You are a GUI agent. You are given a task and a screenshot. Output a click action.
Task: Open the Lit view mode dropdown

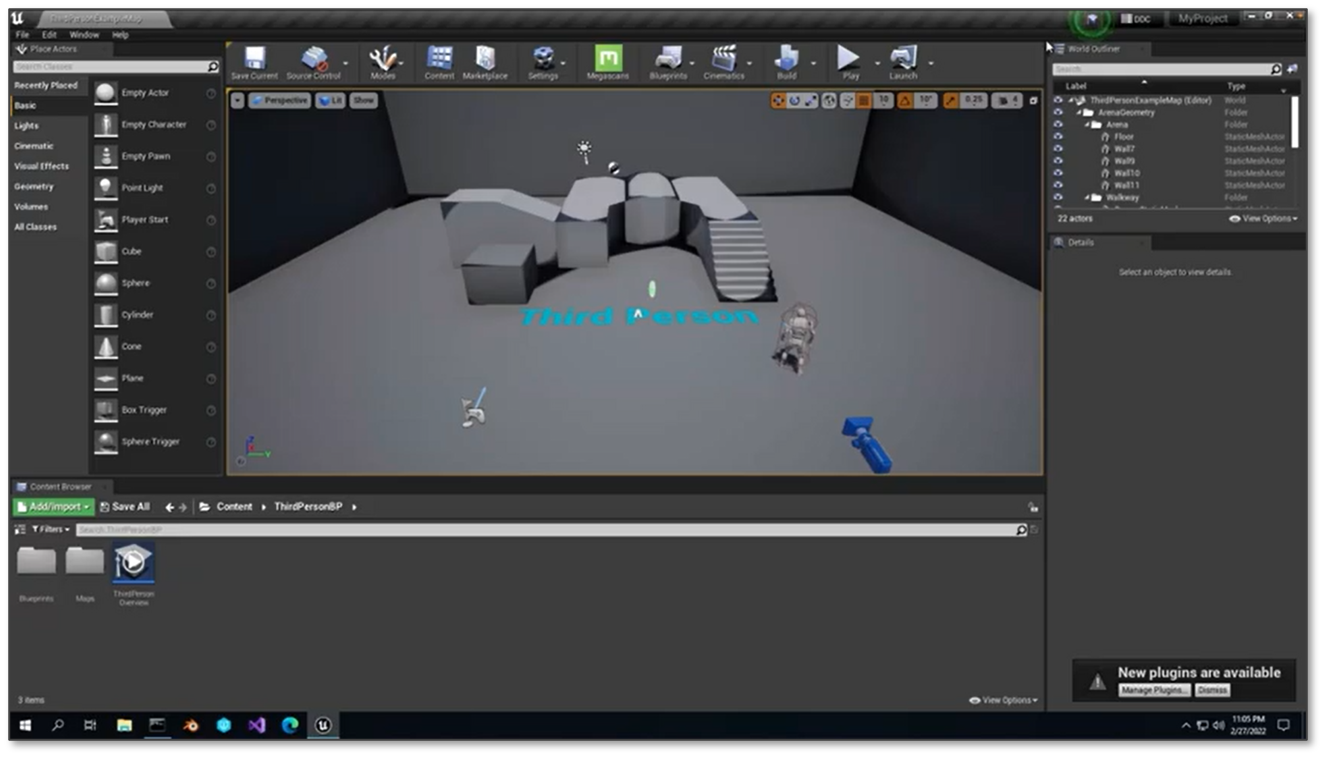pyautogui.click(x=330, y=100)
